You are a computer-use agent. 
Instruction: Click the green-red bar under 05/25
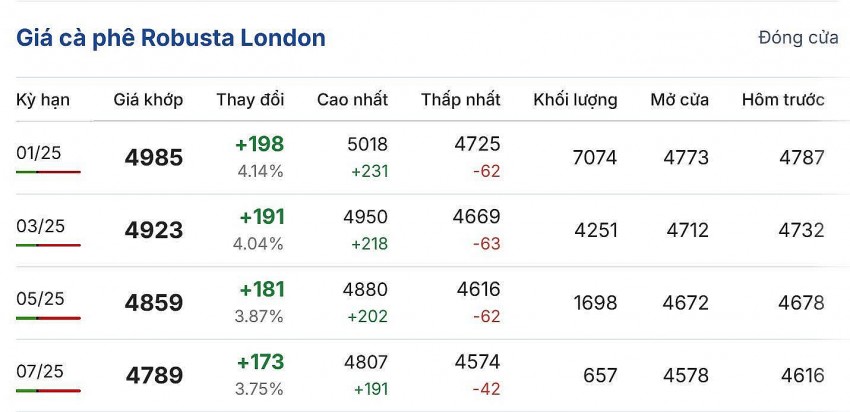click(x=48, y=318)
